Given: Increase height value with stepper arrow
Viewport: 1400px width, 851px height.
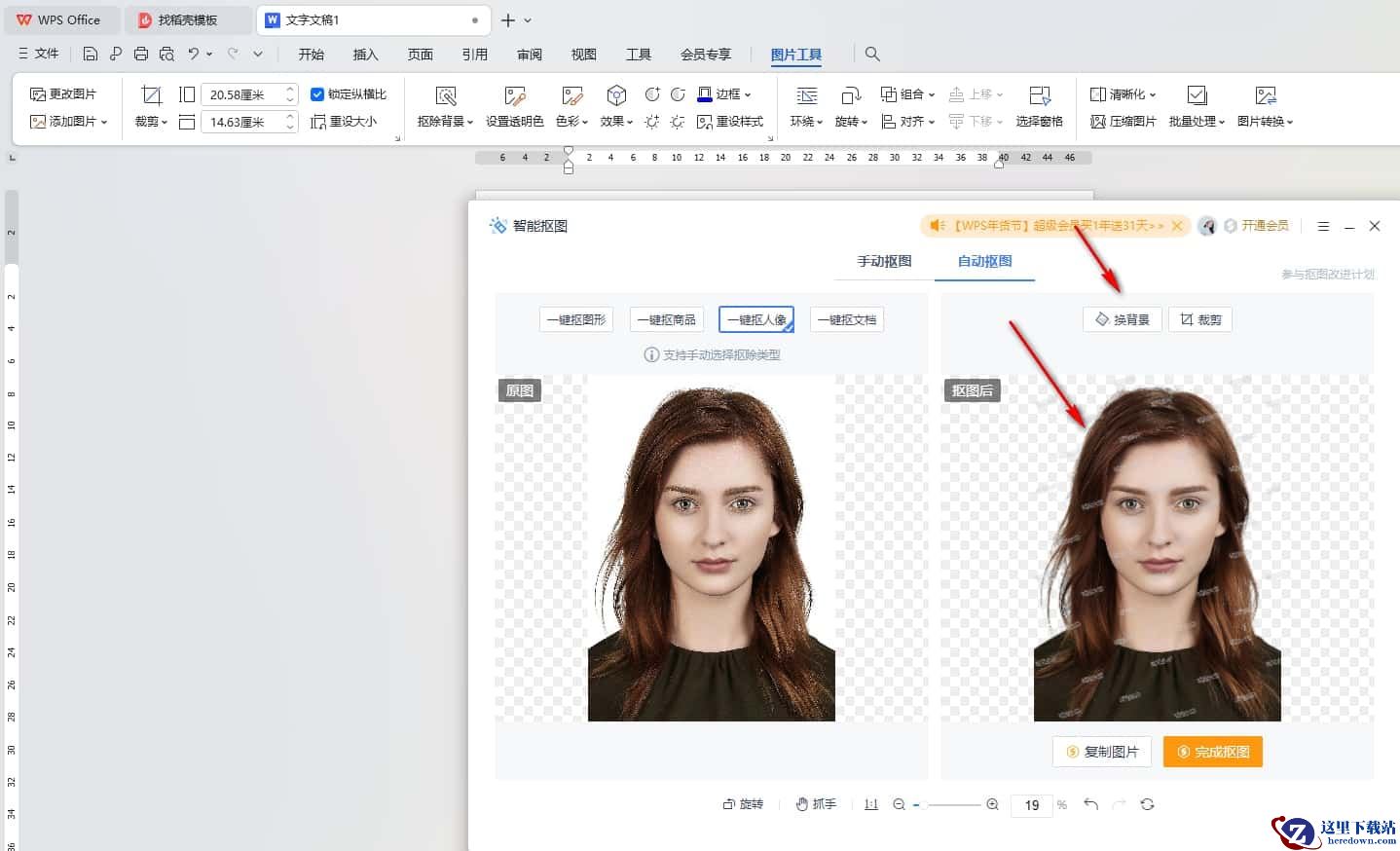Looking at the screenshot, I should pyautogui.click(x=290, y=90).
